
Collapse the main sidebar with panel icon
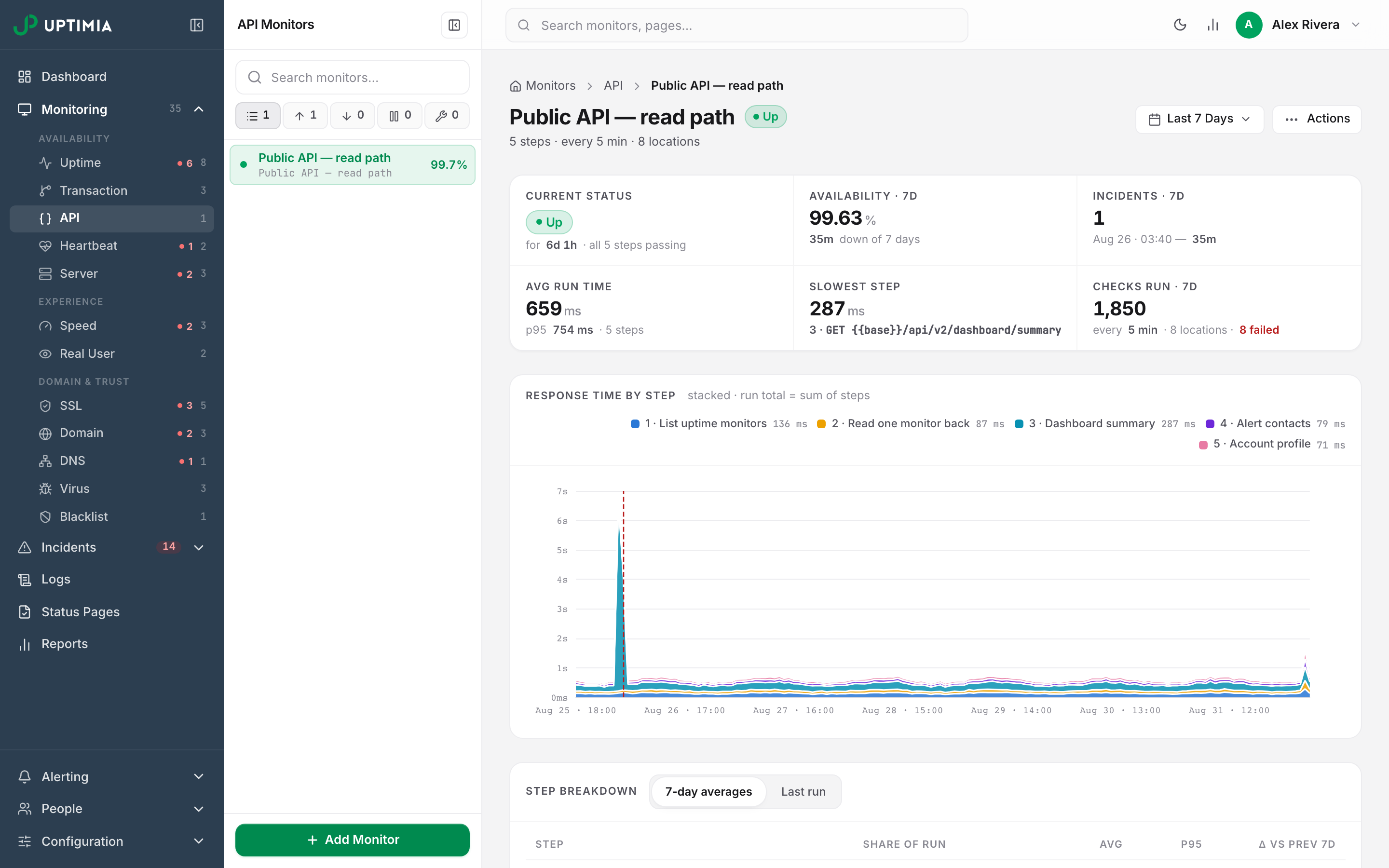[196, 25]
